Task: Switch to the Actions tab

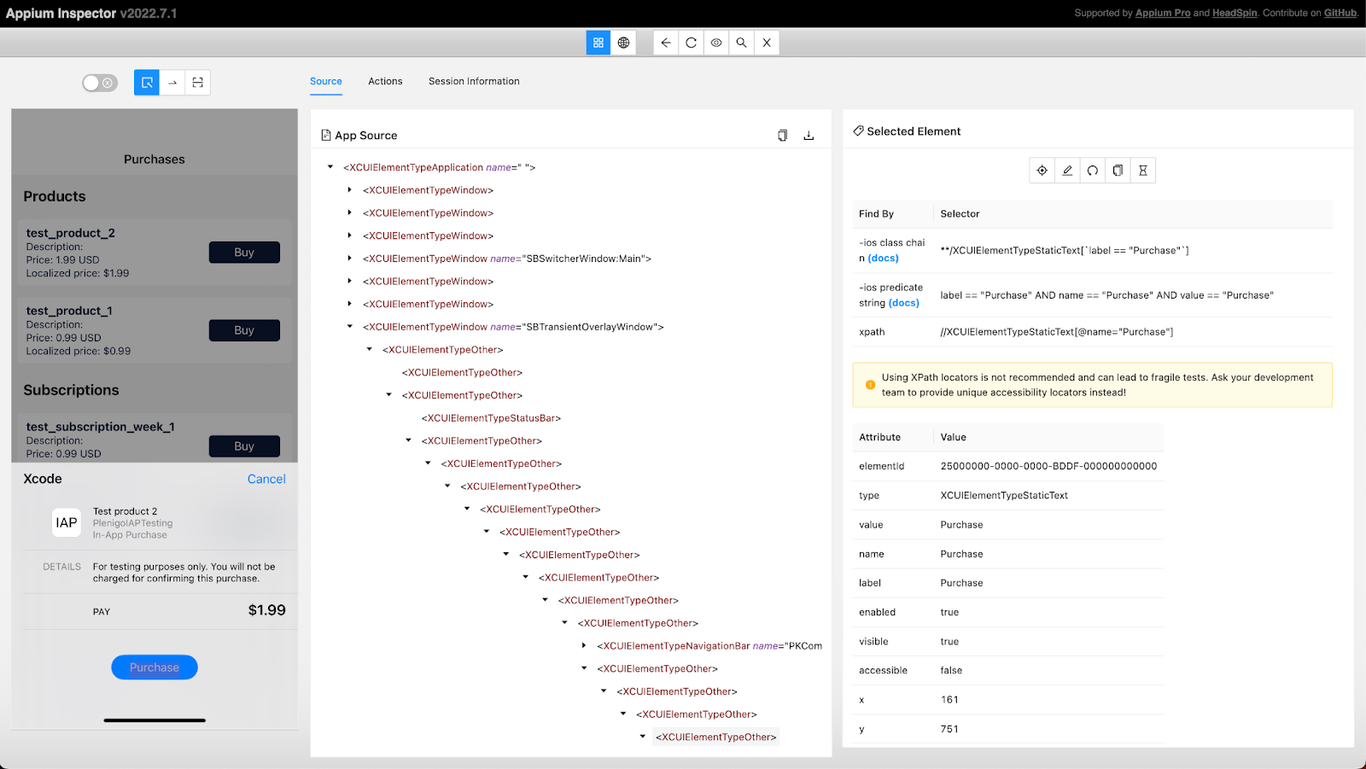Action: pyautogui.click(x=385, y=81)
